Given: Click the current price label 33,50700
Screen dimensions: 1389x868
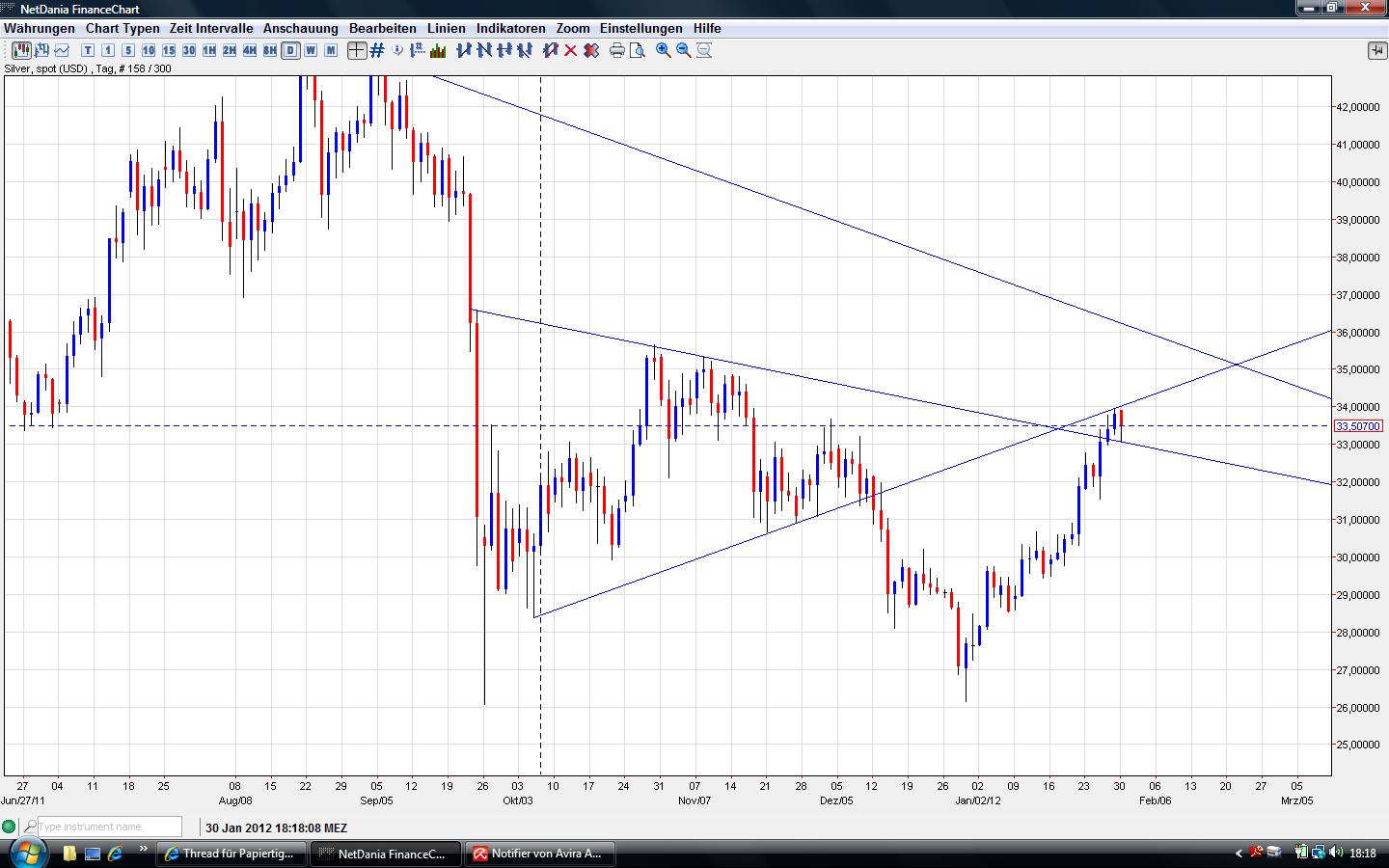Looking at the screenshot, I should tap(1358, 425).
